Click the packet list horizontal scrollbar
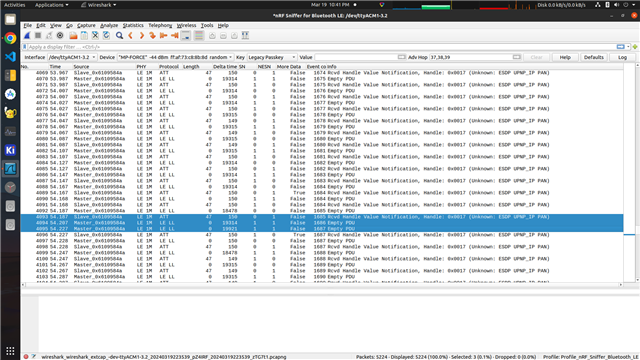This screenshot has width=640, height=360. 322,284
